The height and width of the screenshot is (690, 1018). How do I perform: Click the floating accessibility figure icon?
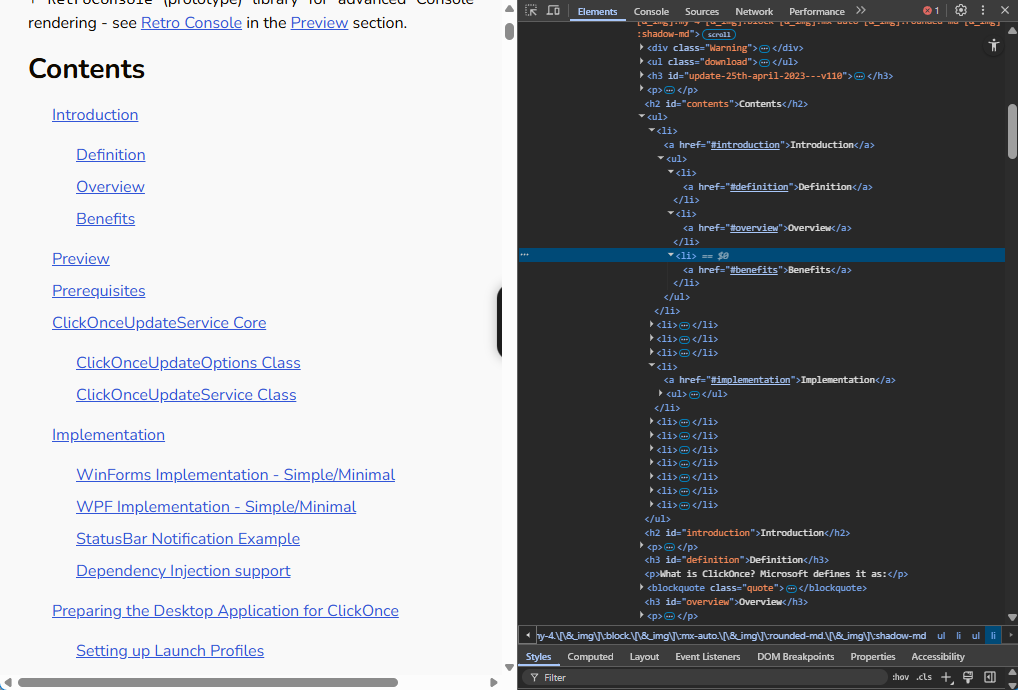(x=993, y=45)
